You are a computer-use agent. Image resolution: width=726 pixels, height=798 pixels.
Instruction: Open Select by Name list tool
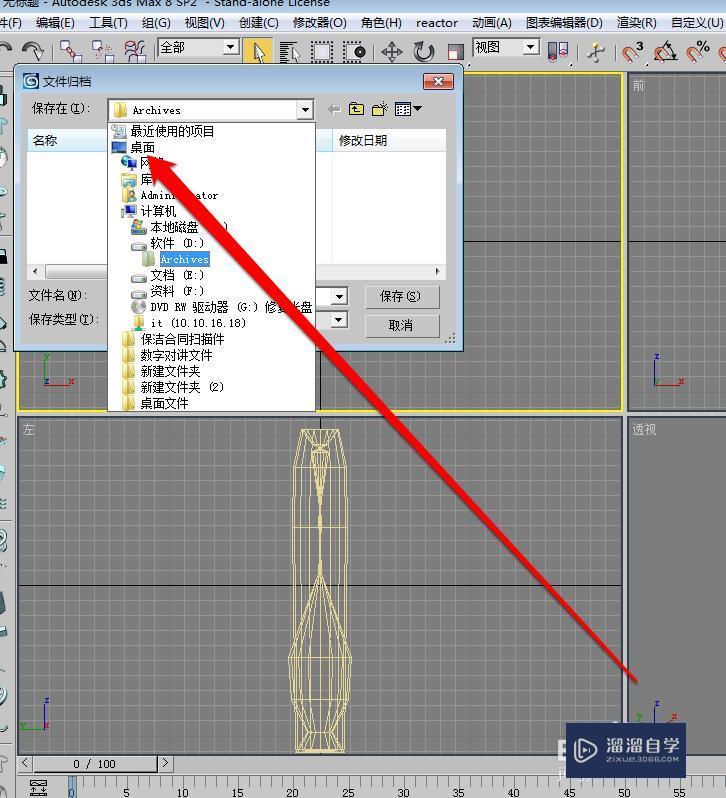tap(289, 51)
